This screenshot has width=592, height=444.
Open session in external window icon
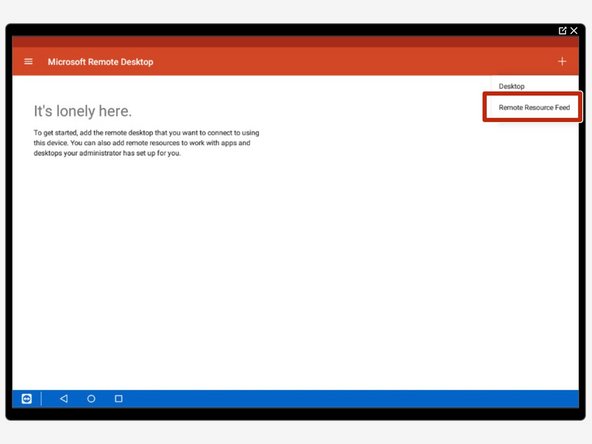pos(562,31)
